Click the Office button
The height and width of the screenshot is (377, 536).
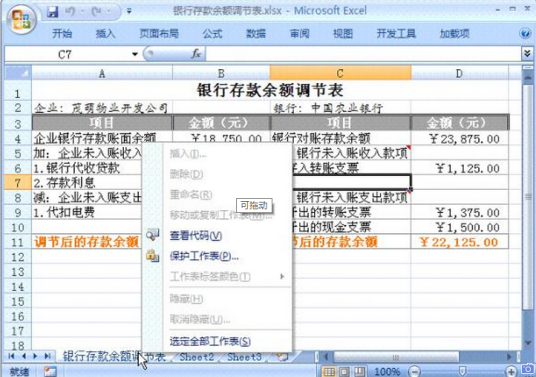(21, 19)
